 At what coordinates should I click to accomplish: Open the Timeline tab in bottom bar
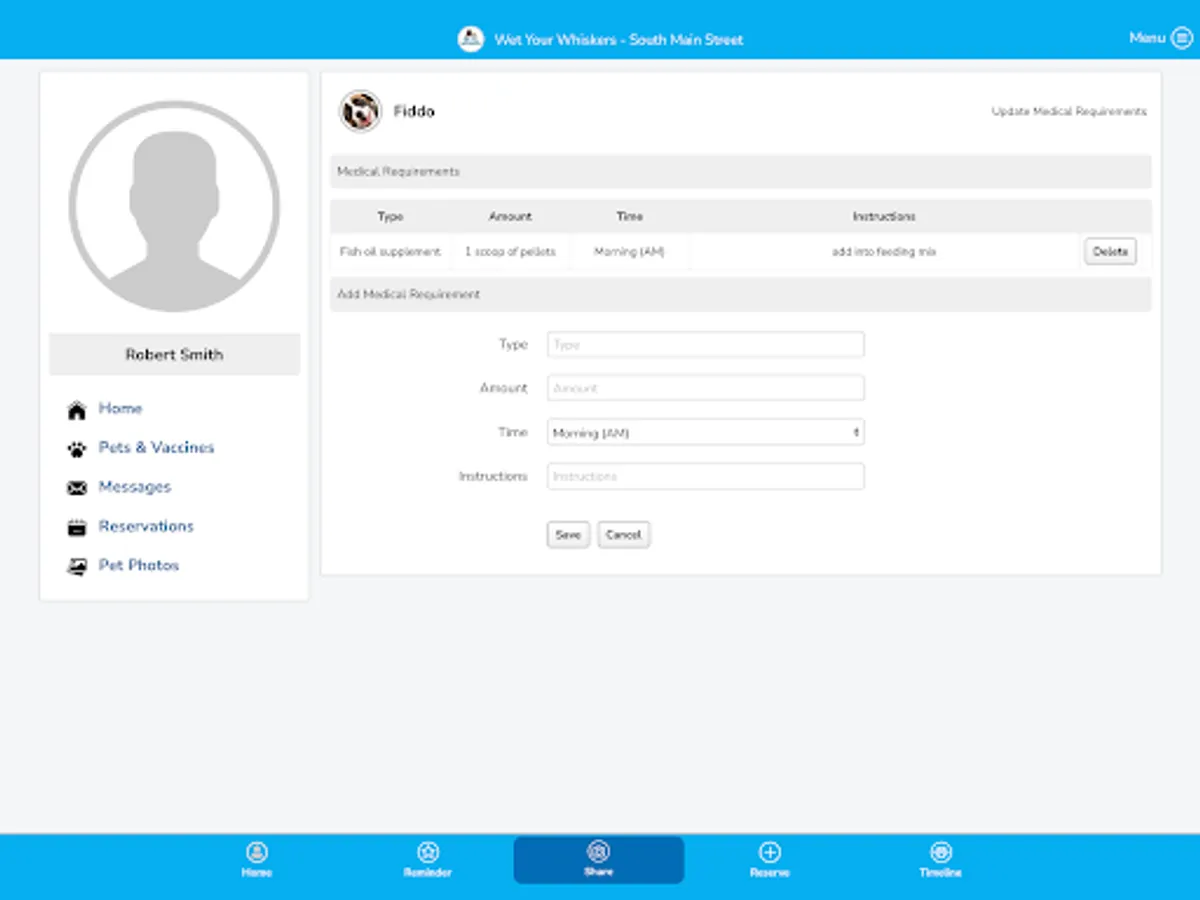point(940,860)
